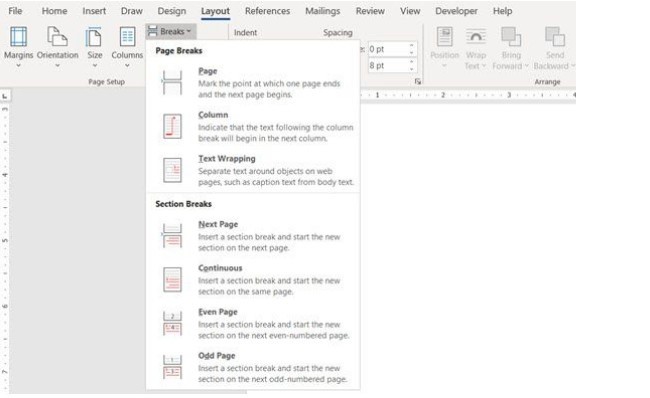Insert an Even Page section break
Image resolution: width=650 pixels, height=398 pixels.
[253, 323]
